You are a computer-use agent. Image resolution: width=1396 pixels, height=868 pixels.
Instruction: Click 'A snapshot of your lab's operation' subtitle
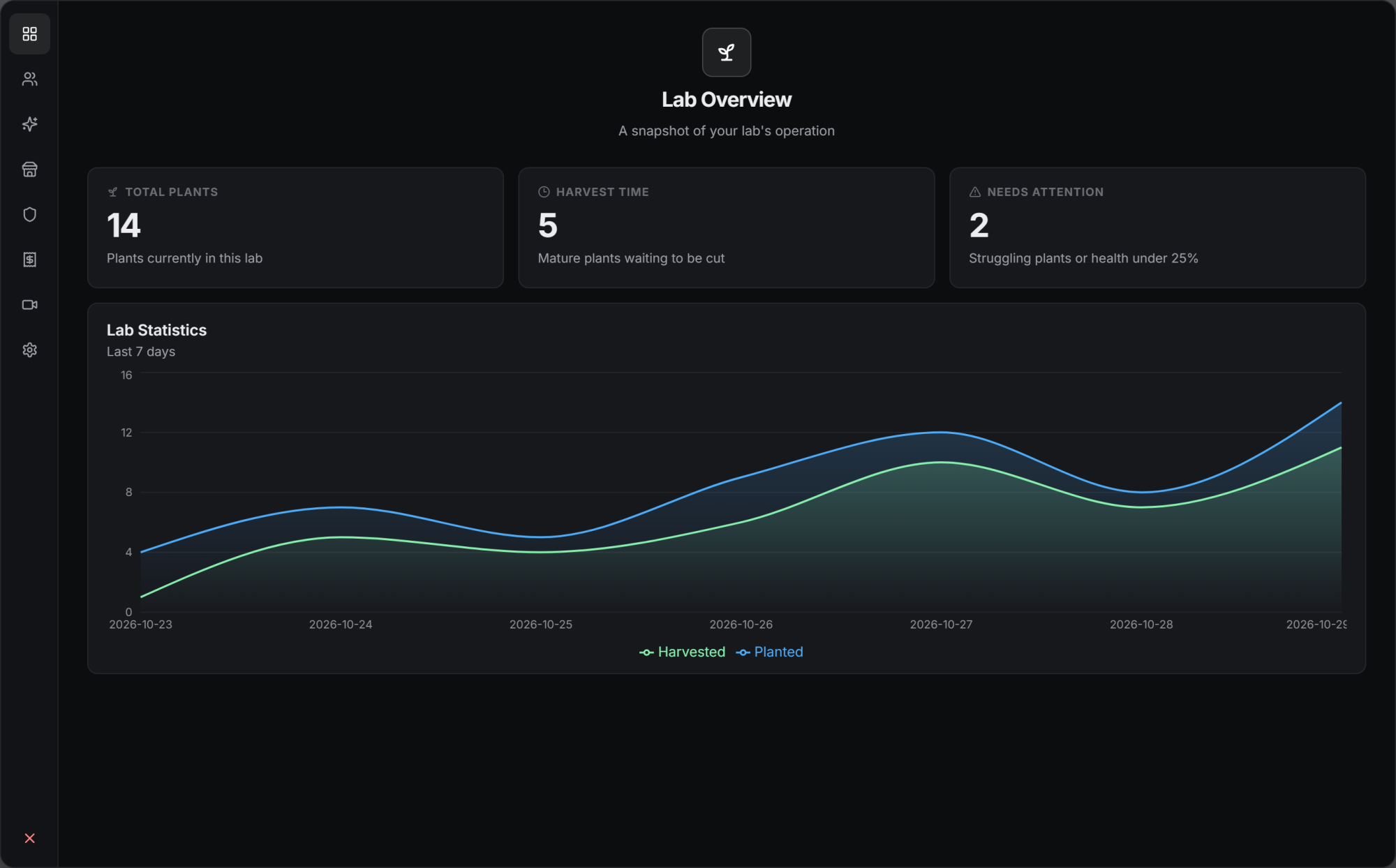pos(727,130)
